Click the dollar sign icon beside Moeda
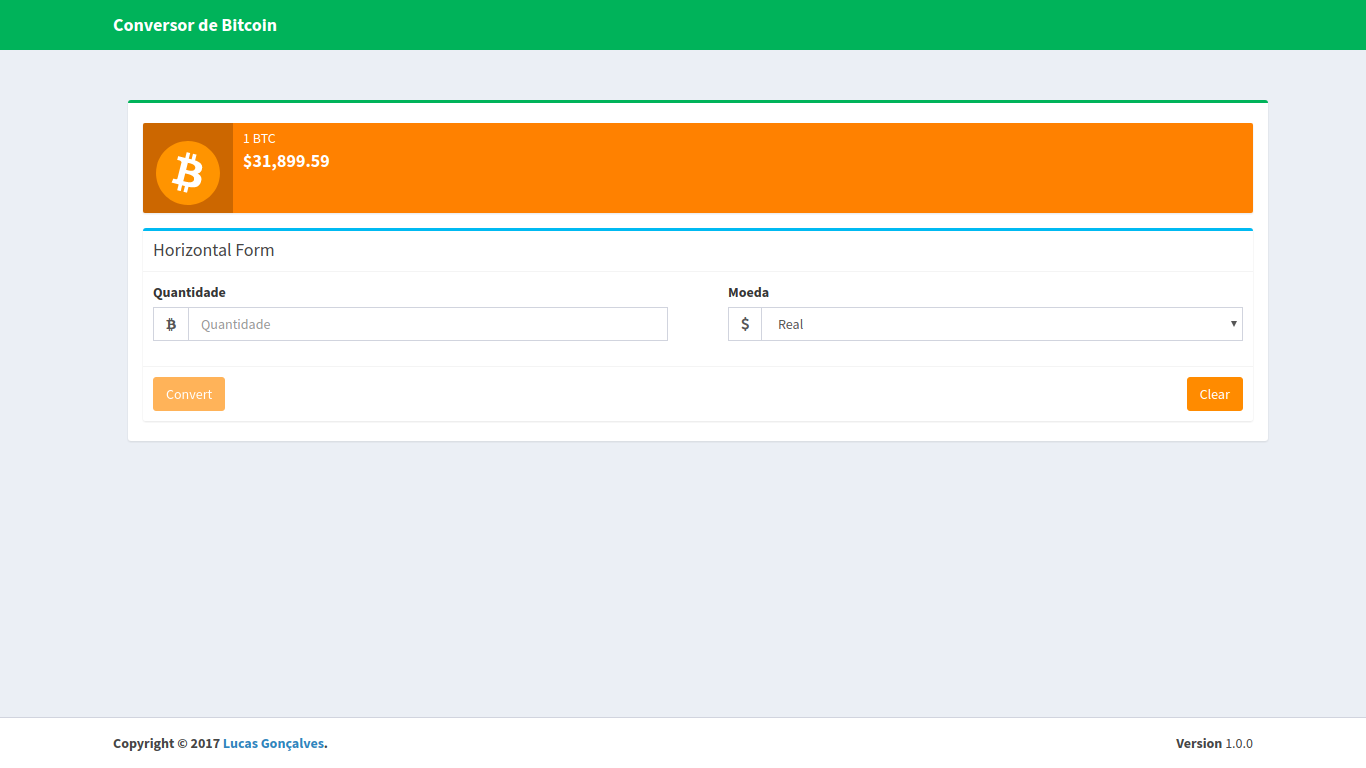Screen dimensions: 1366x768 tap(745, 324)
